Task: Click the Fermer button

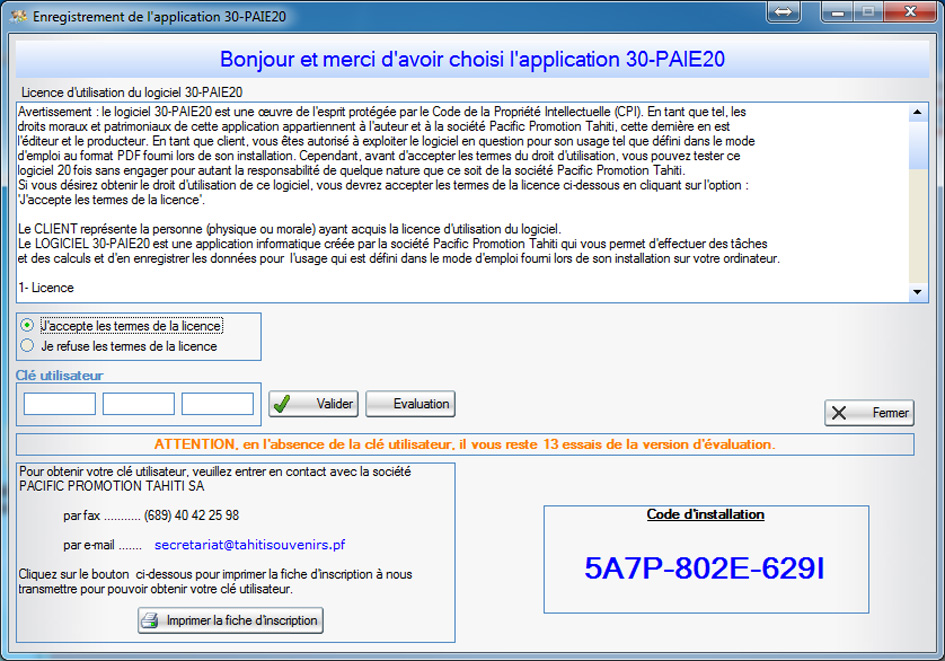Action: pos(869,413)
